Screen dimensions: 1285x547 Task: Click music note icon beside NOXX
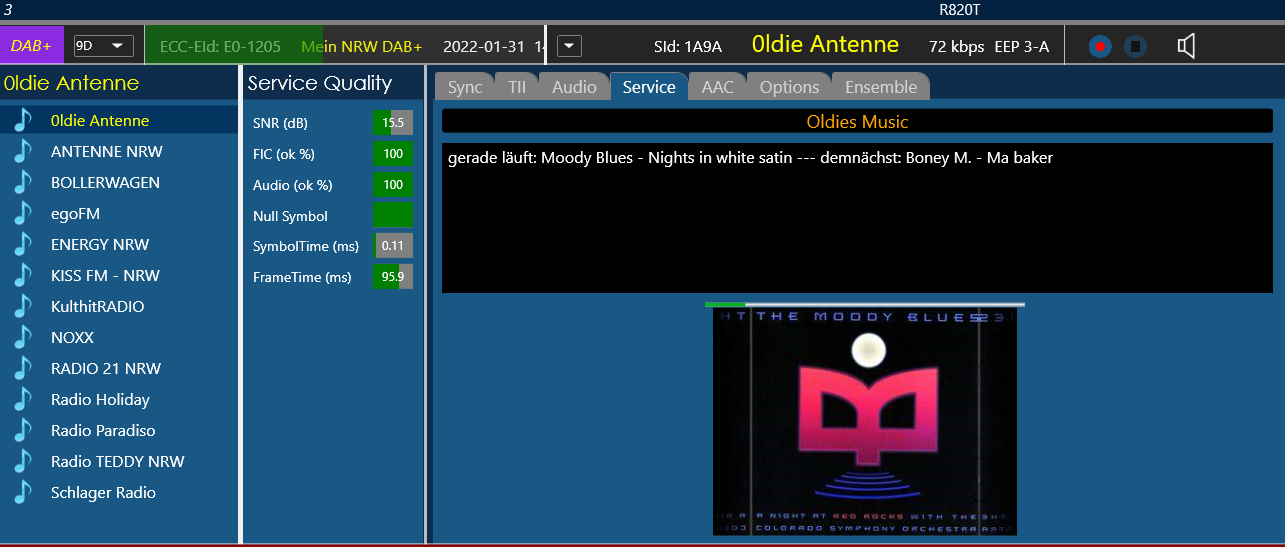tap(23, 338)
